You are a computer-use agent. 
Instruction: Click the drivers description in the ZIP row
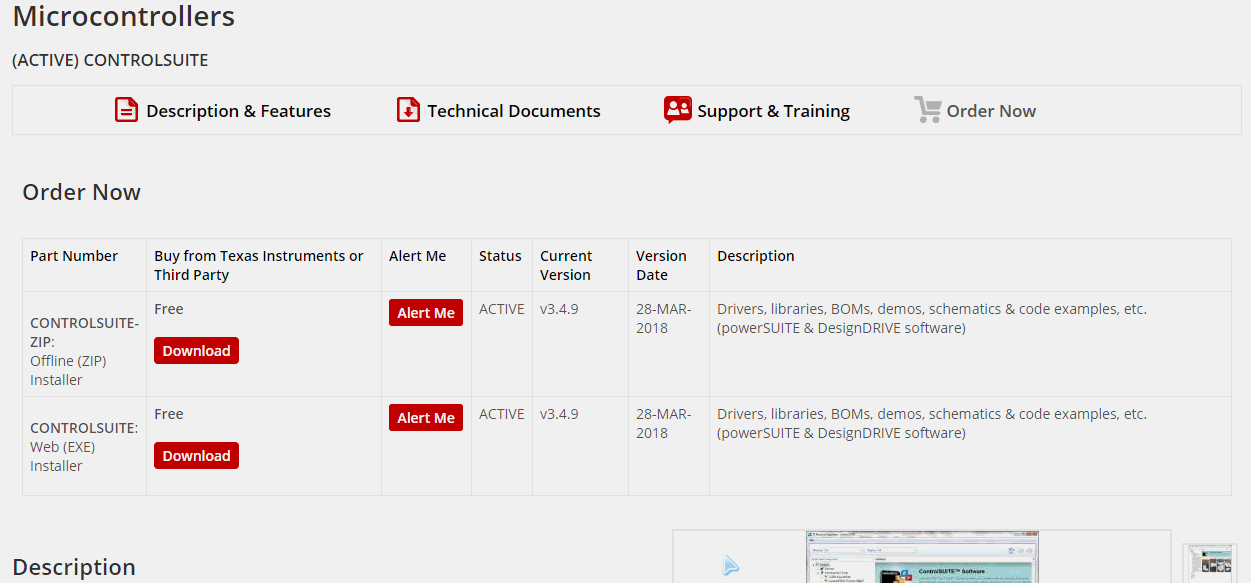coord(932,318)
